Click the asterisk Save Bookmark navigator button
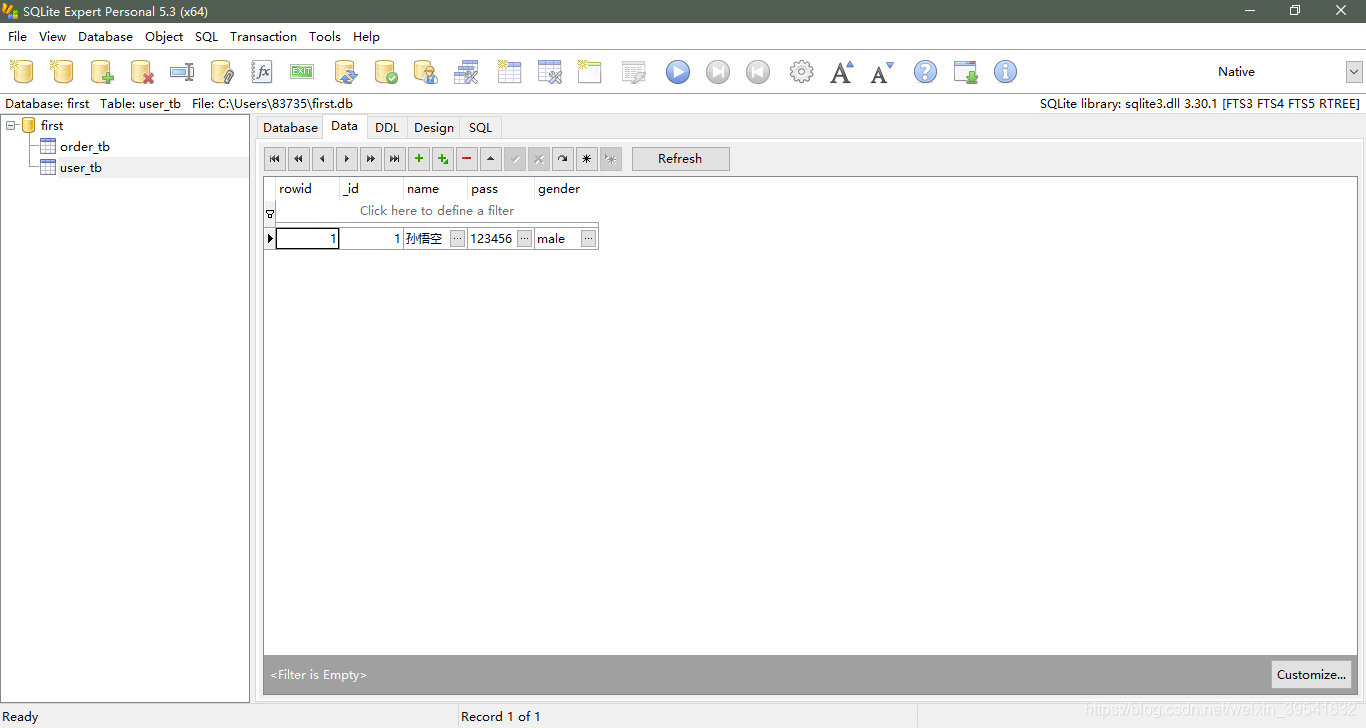This screenshot has width=1366, height=728. click(587, 159)
